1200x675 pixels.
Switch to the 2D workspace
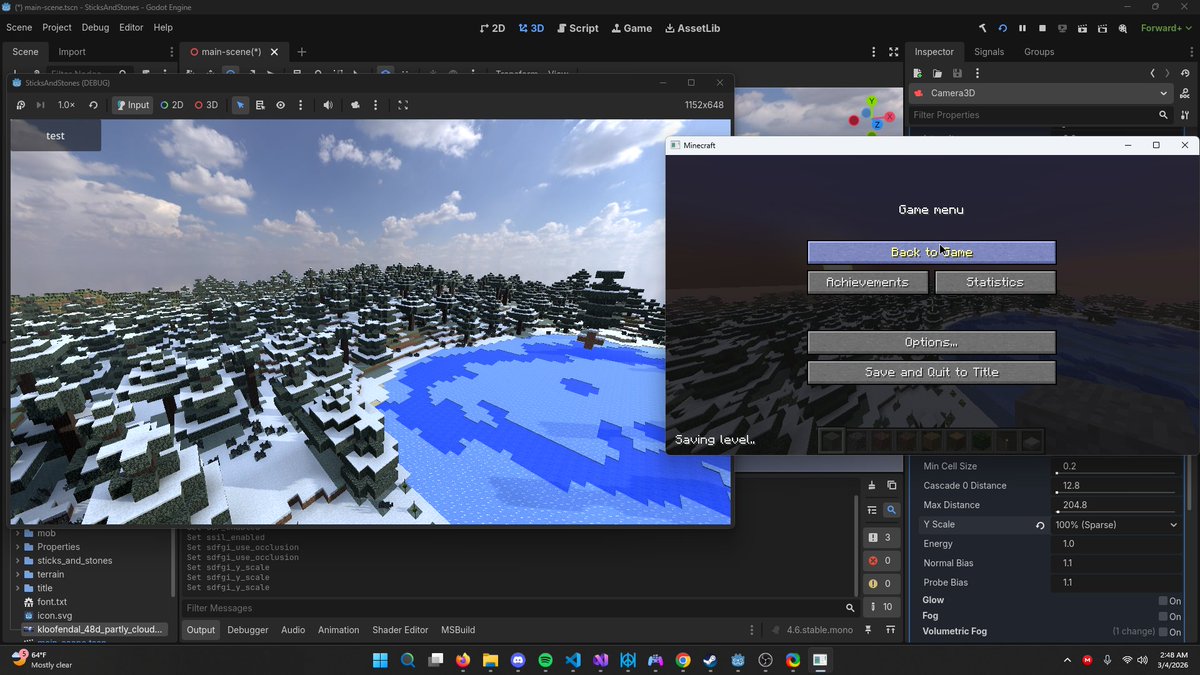pos(492,28)
